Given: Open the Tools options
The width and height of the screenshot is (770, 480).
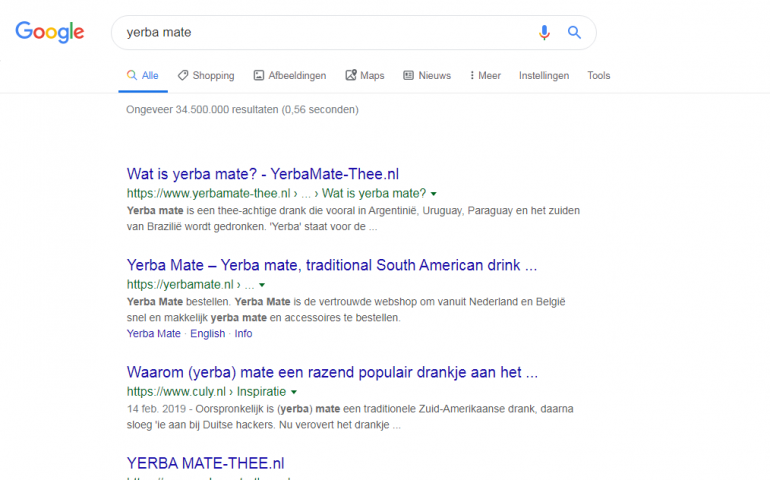Looking at the screenshot, I should (x=599, y=76).
